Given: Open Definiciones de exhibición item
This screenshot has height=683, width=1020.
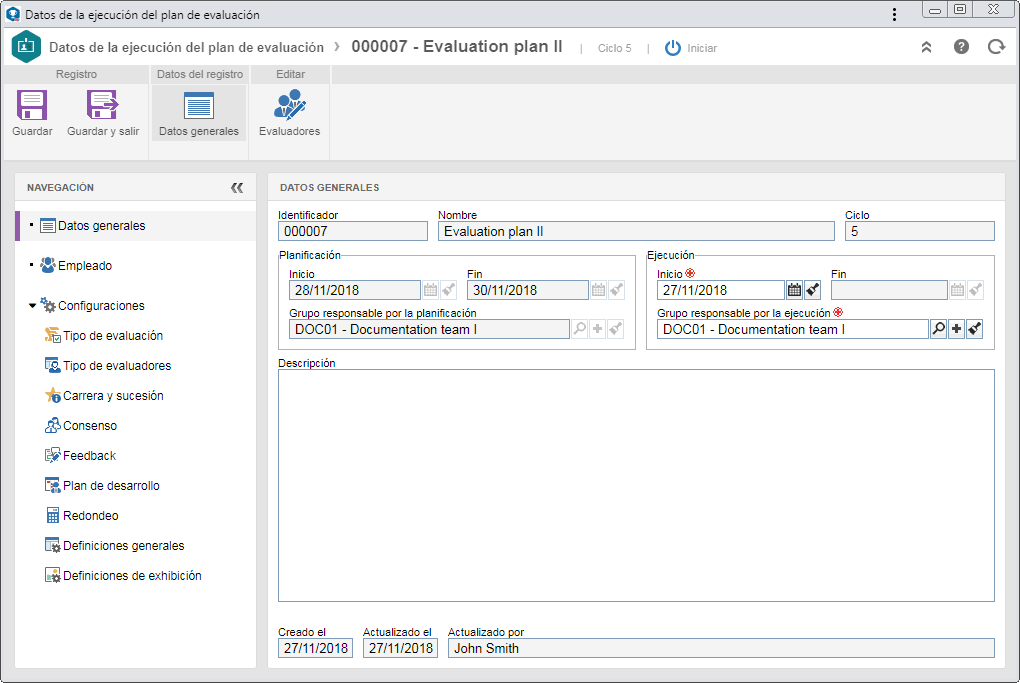Looking at the screenshot, I should (132, 575).
